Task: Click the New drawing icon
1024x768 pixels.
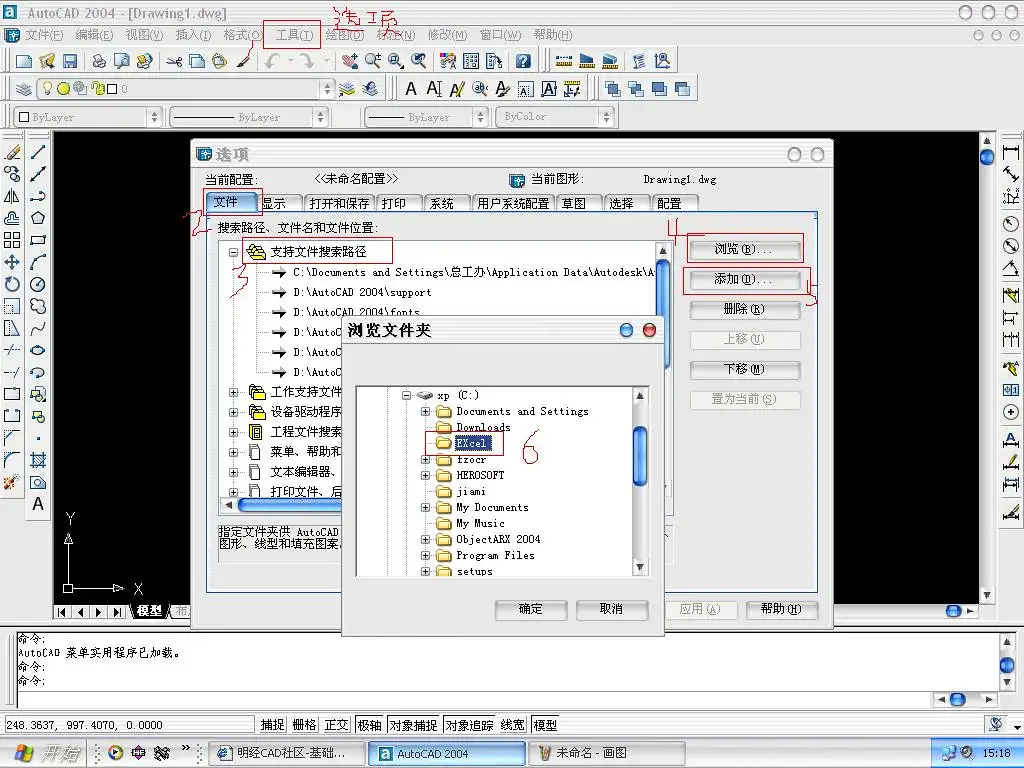Action: (x=24, y=61)
